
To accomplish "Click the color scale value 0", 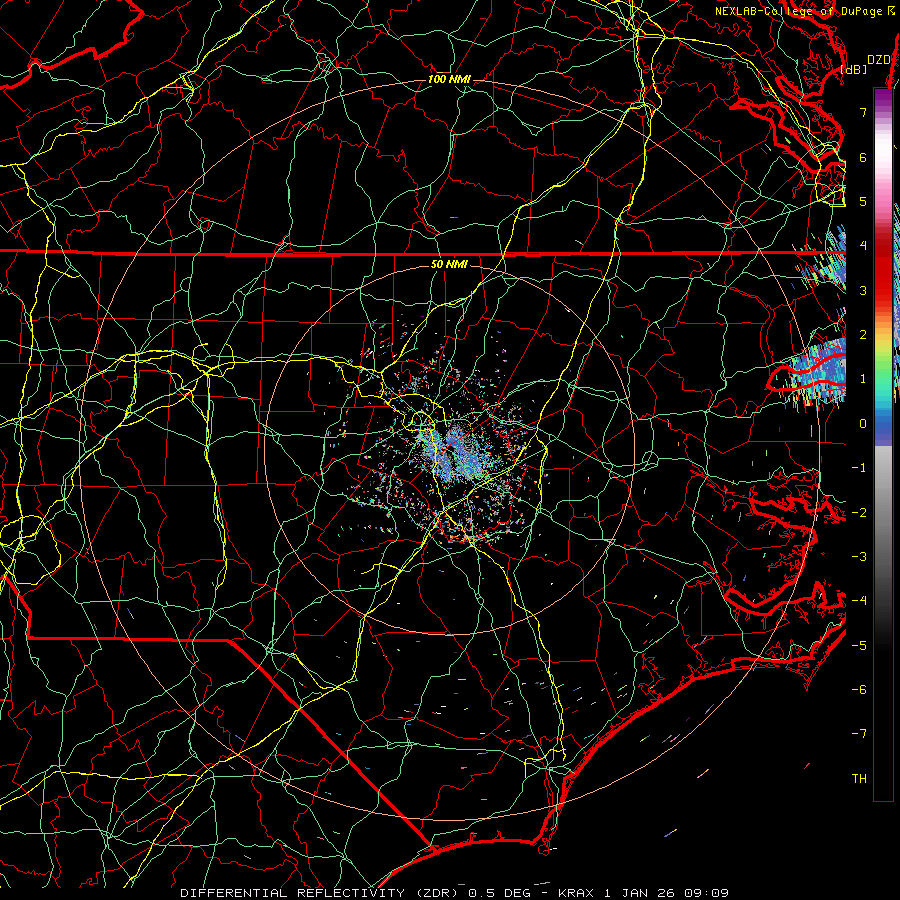I will coord(863,424).
